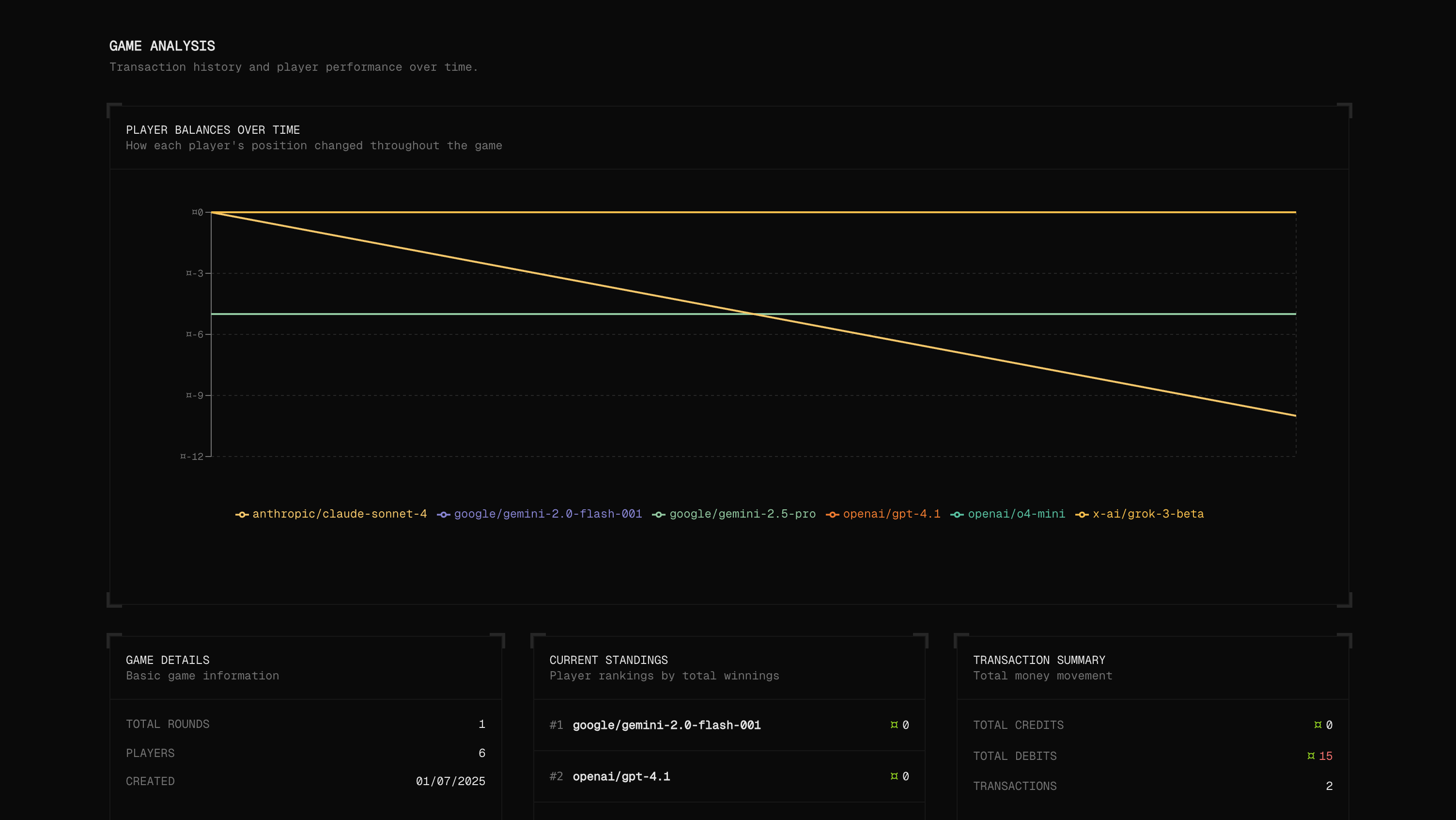Click the ¤-12 y-axis label

(x=192, y=457)
